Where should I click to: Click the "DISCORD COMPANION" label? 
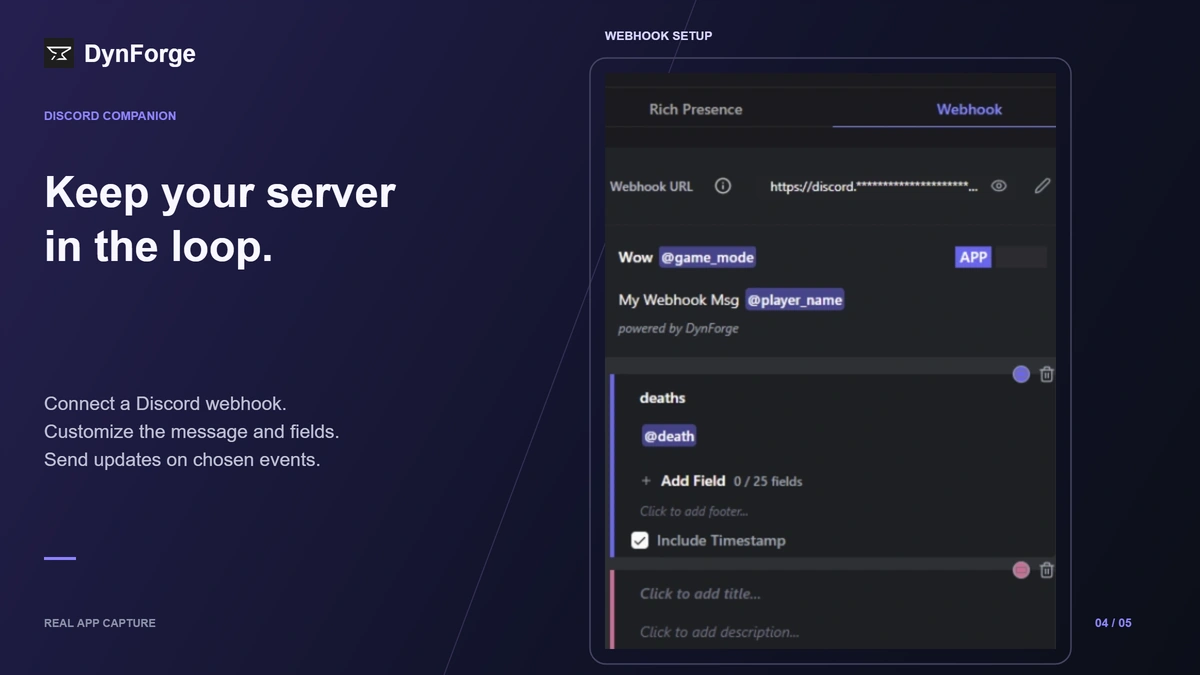click(110, 116)
